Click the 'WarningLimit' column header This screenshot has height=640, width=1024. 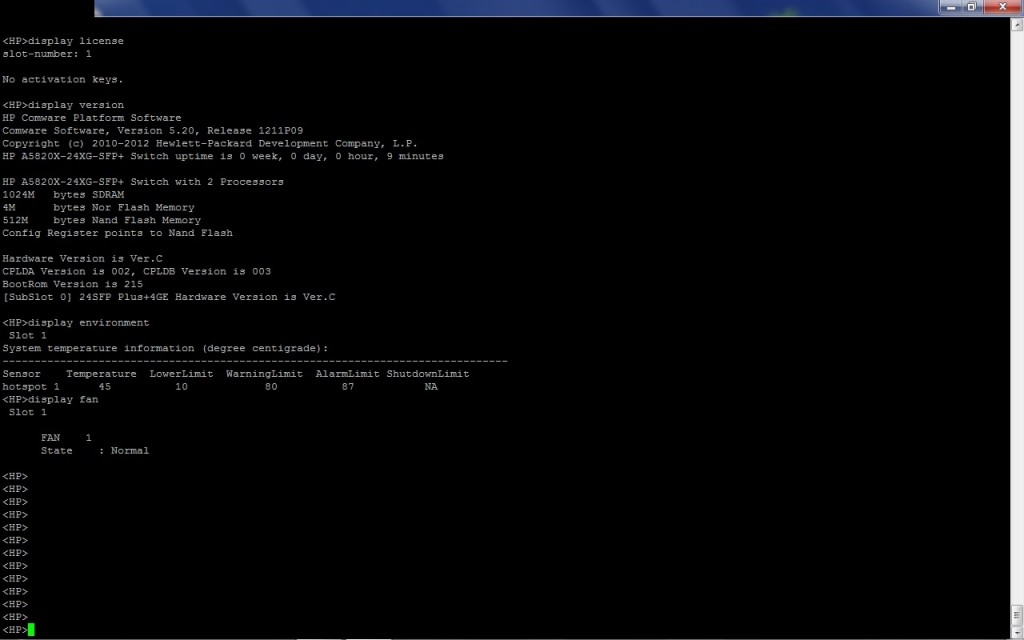coord(264,374)
